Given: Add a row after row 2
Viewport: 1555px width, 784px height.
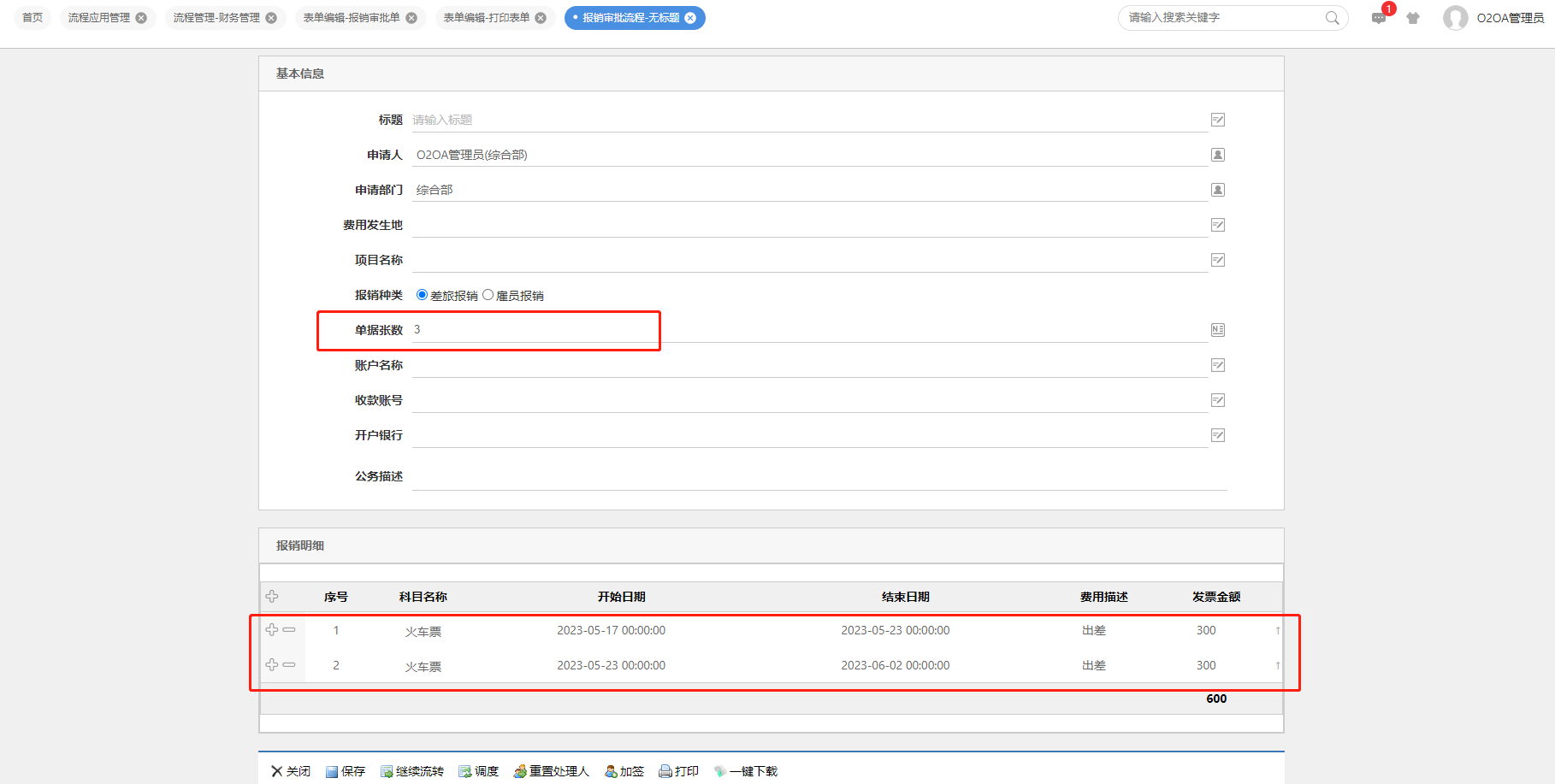Looking at the screenshot, I should tap(272, 665).
